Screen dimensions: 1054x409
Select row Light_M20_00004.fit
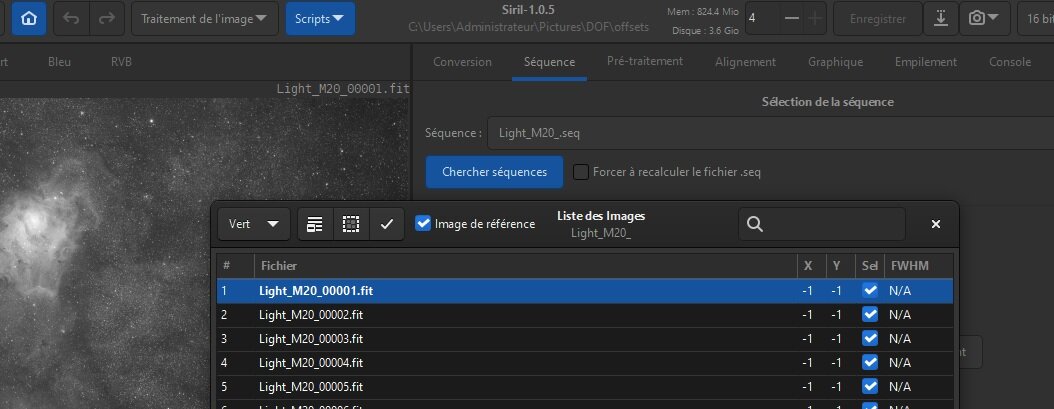pos(585,363)
